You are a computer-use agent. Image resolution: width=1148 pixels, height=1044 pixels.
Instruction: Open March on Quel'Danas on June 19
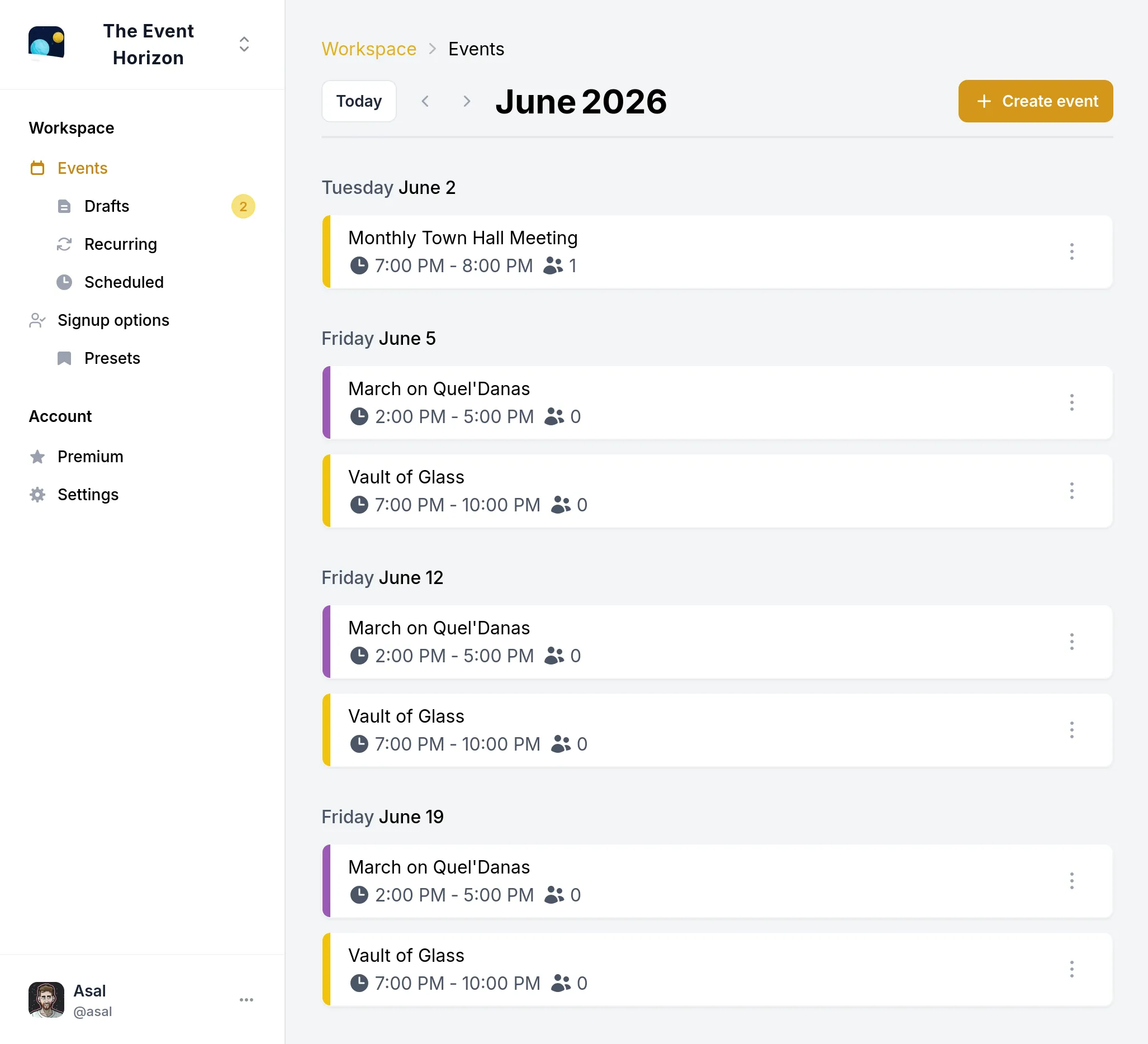[x=717, y=881]
